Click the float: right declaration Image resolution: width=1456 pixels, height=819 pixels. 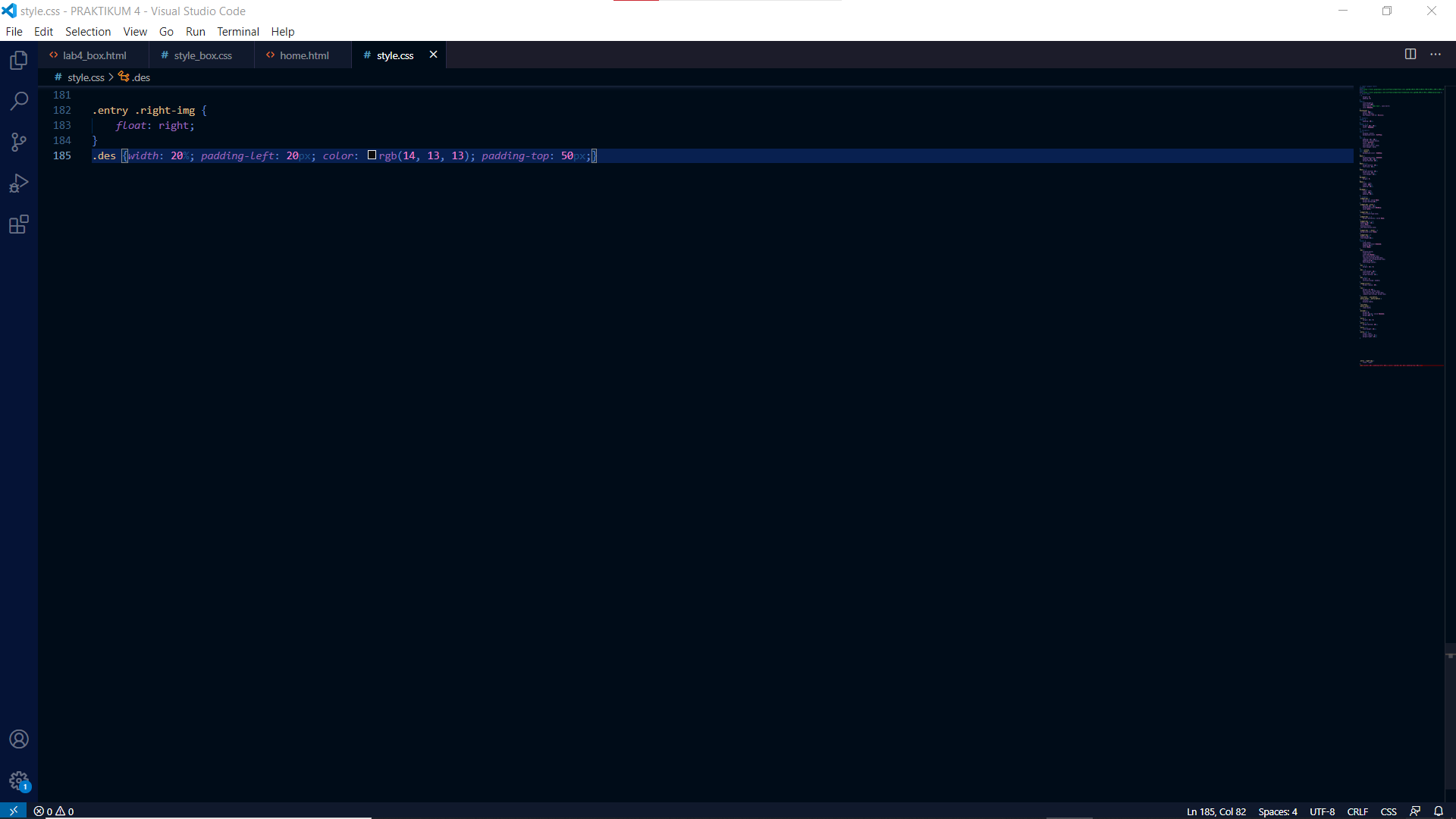(155, 126)
